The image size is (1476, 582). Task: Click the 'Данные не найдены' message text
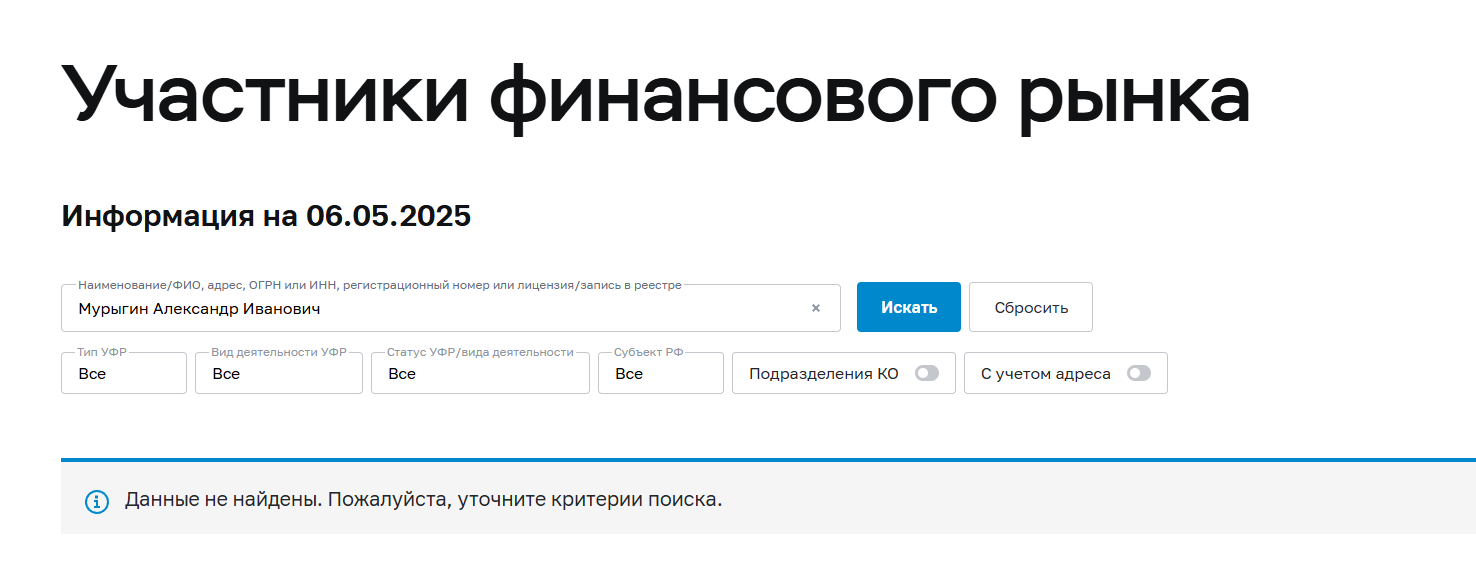(x=423, y=499)
